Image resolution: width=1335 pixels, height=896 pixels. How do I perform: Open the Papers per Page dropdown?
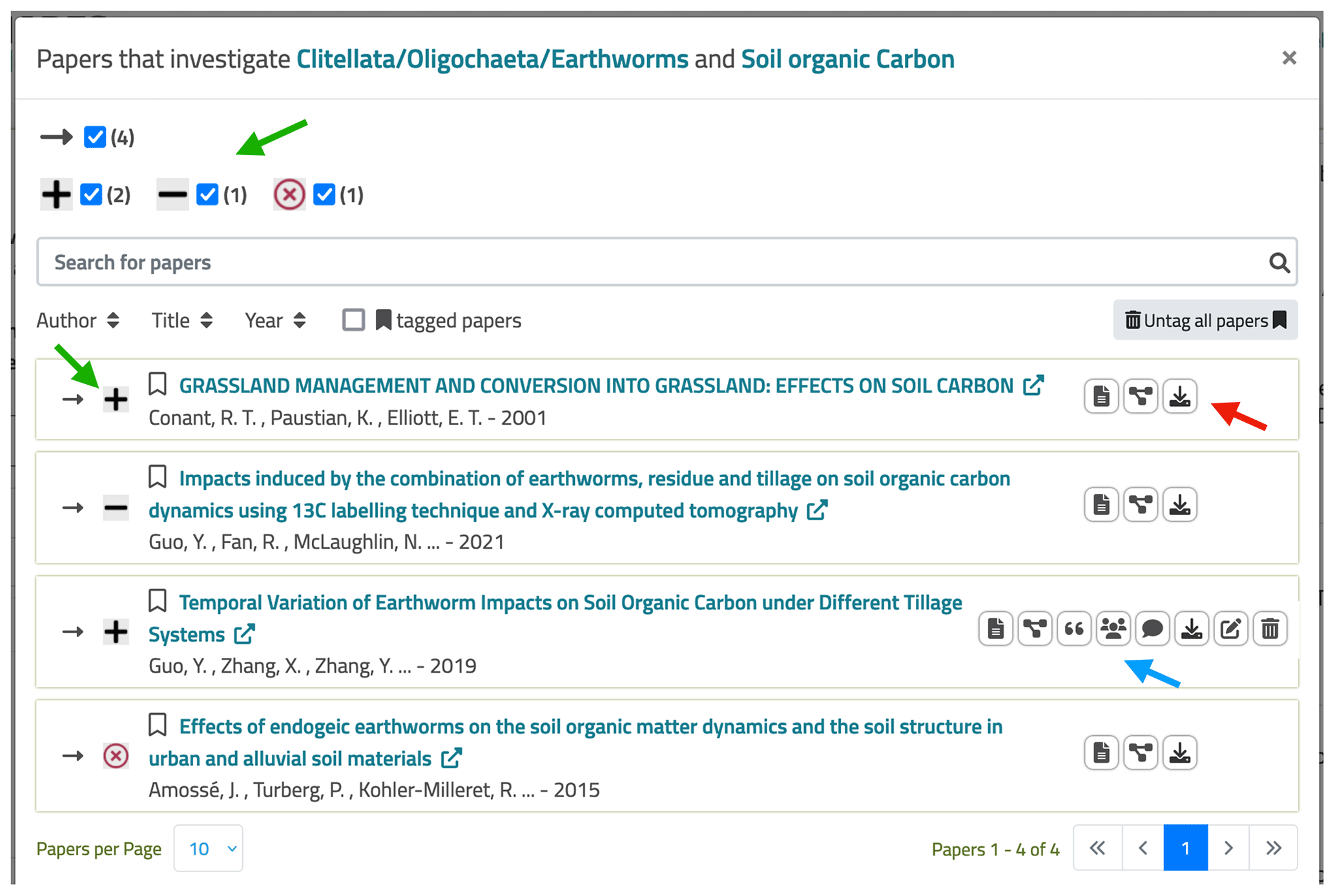click(x=208, y=848)
